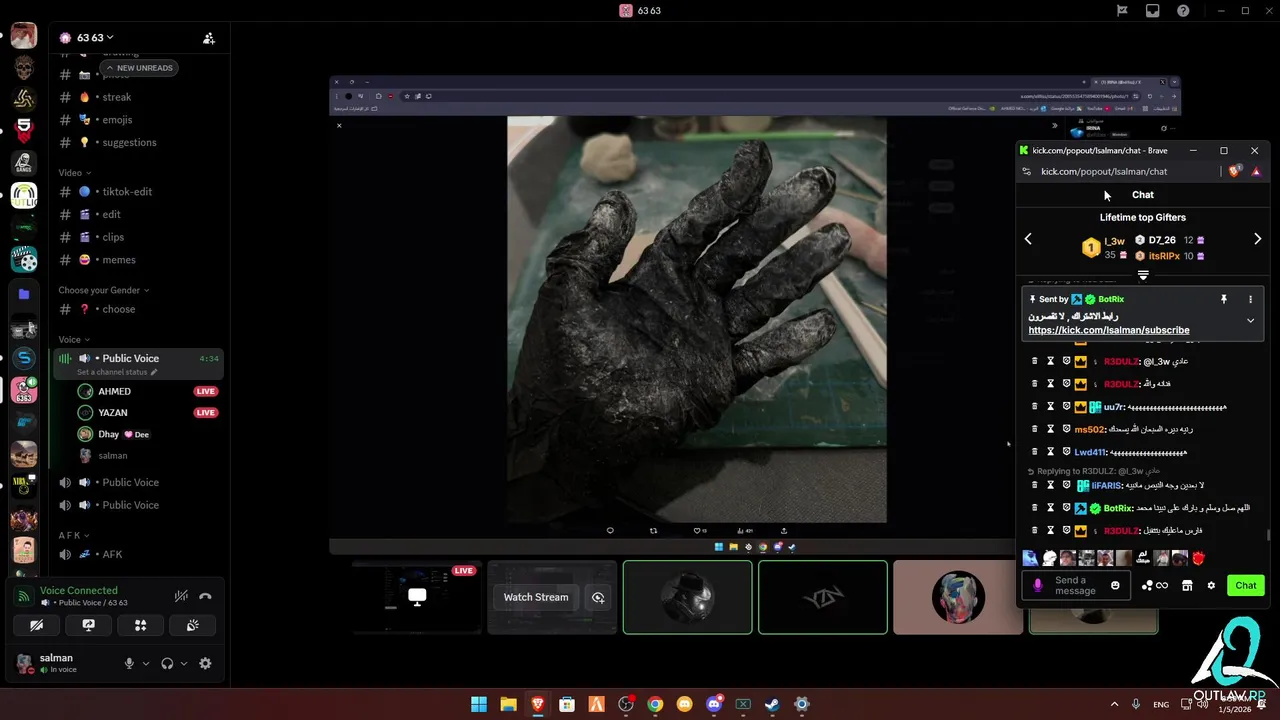Viewport: 1280px width, 720px height.
Task: Open Discord User Settings gear
Action: coord(205,663)
